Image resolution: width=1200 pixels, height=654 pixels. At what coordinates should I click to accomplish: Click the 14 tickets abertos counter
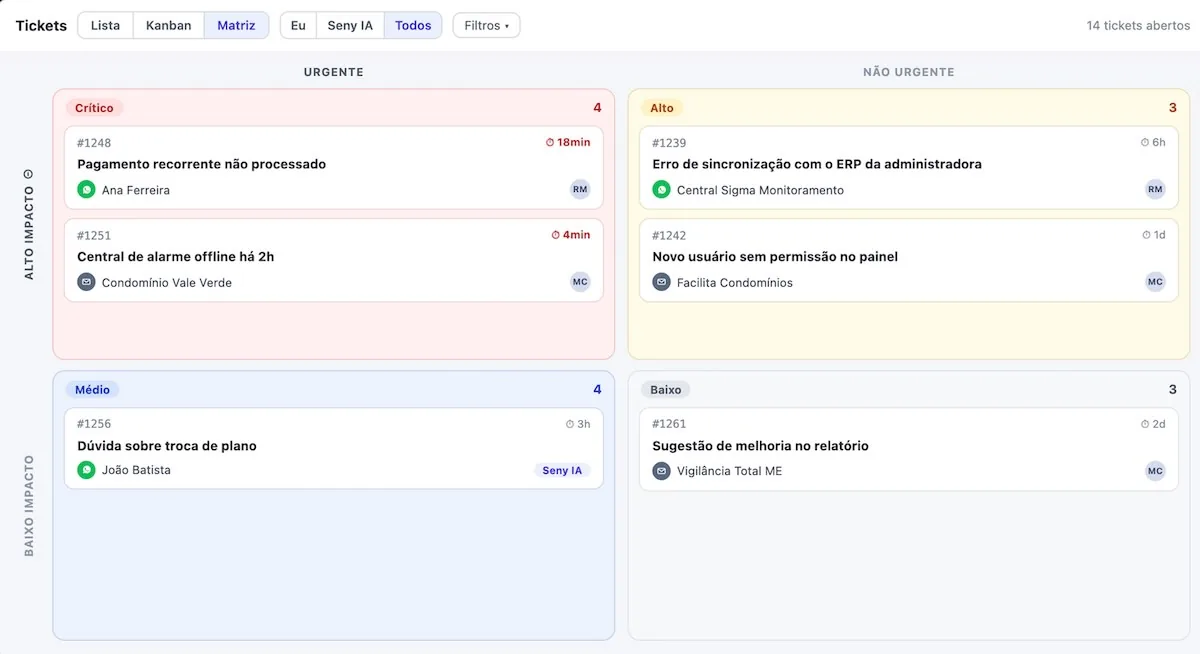[x=1138, y=25]
